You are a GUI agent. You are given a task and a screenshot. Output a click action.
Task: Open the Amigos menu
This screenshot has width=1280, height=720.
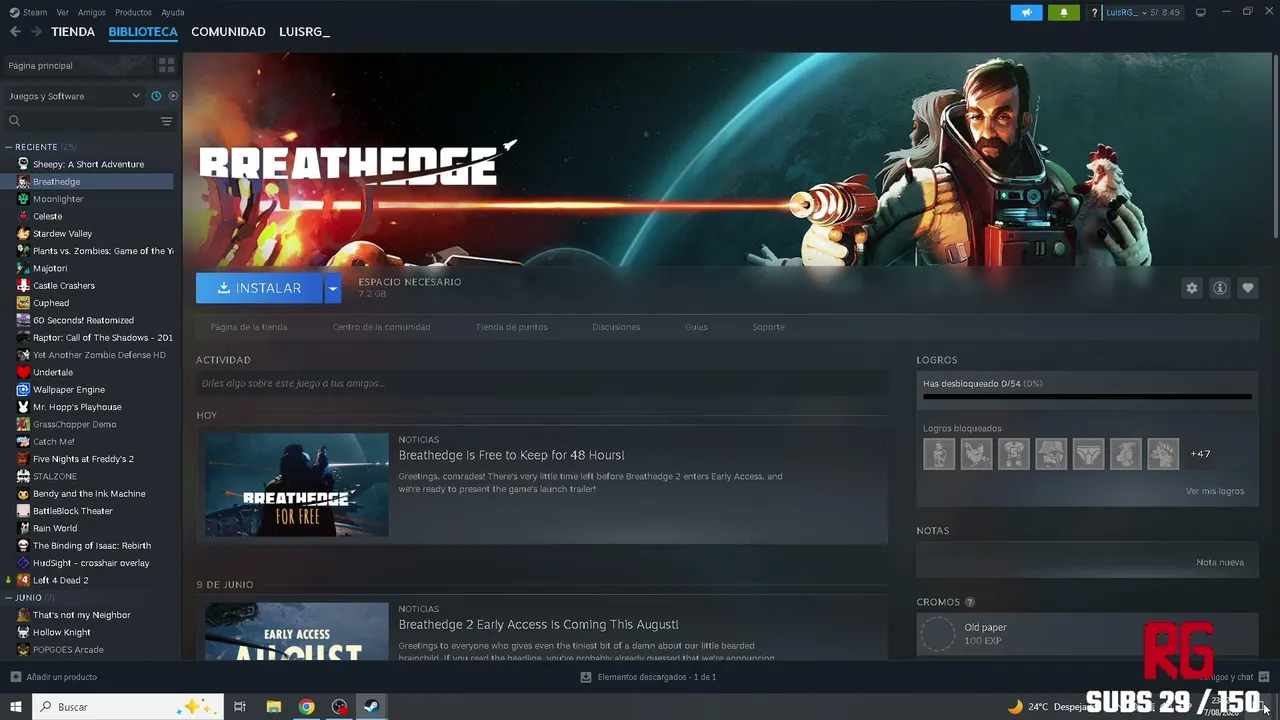[x=92, y=12]
